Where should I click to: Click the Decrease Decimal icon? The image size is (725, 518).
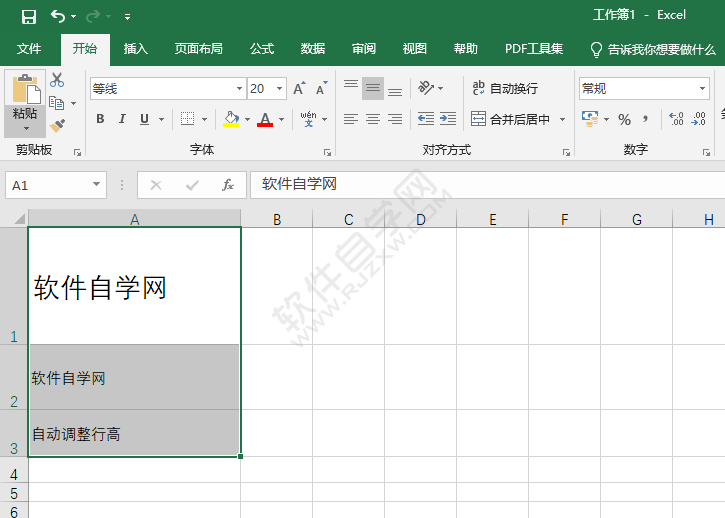click(x=698, y=119)
